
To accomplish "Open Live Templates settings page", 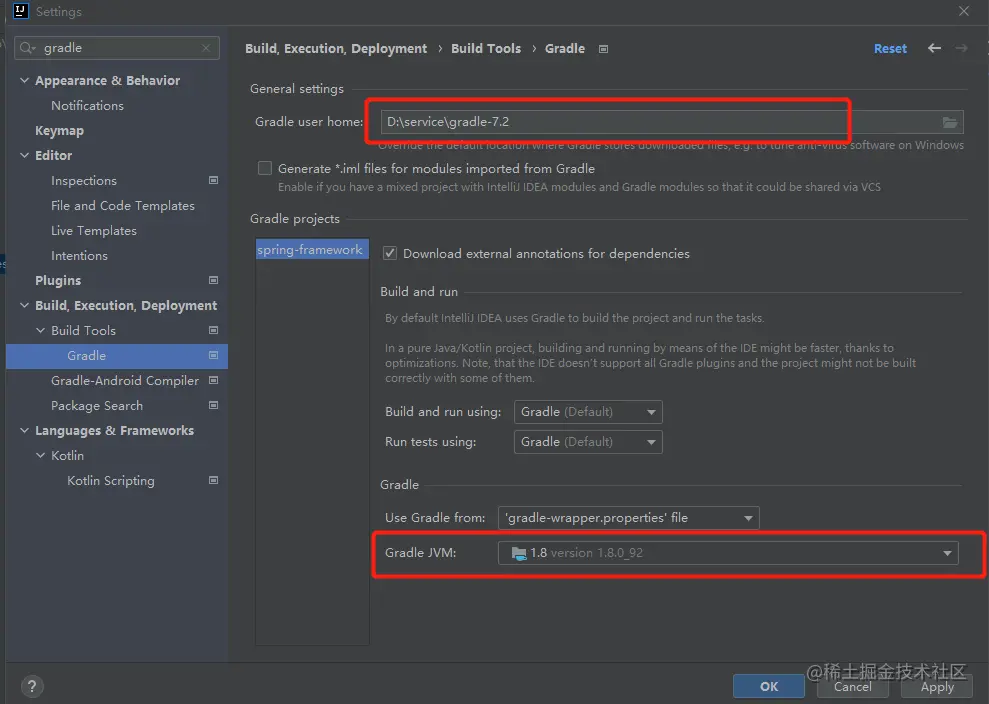I will point(94,230).
